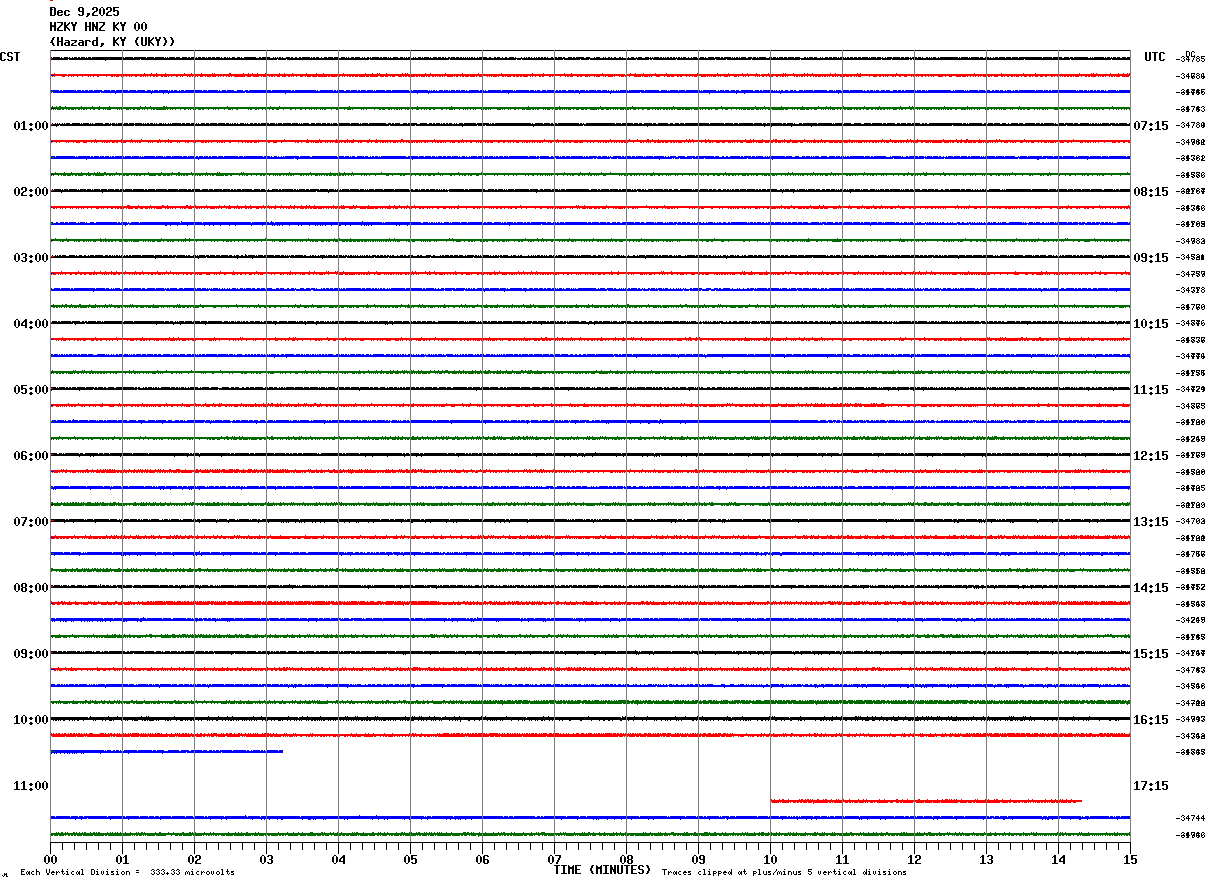Click minute-axis tick label 11
The image size is (1210, 886).
pos(842,859)
